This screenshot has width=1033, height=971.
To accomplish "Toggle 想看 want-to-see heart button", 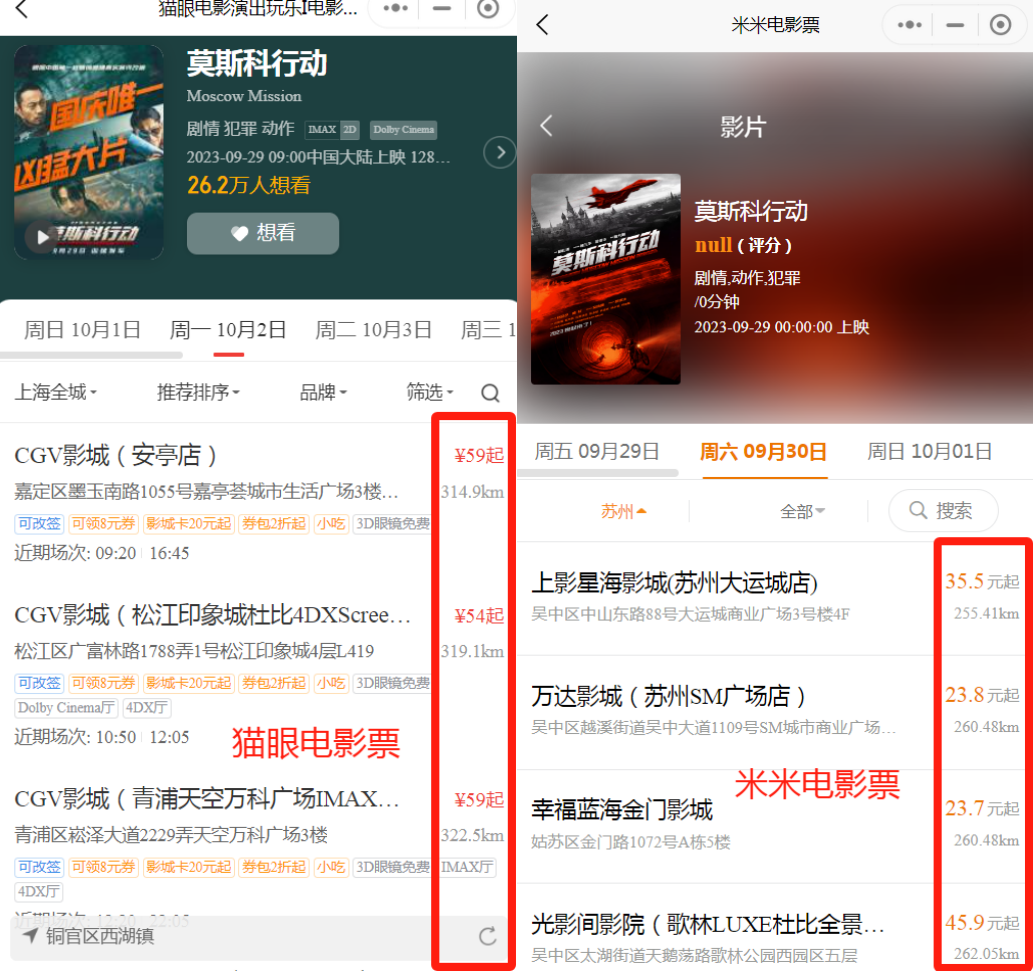I will 262,233.
